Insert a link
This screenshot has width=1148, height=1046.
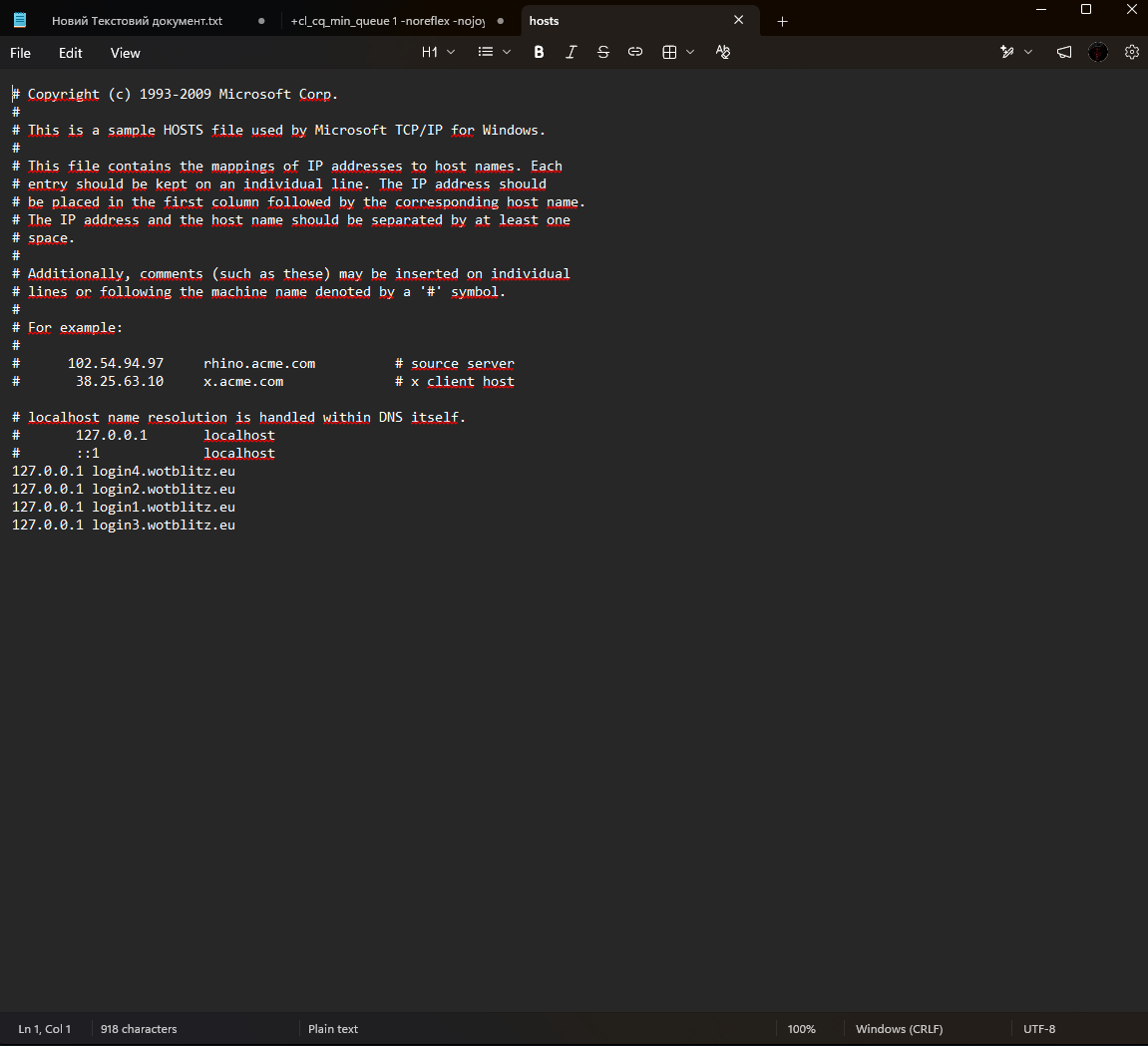(635, 52)
